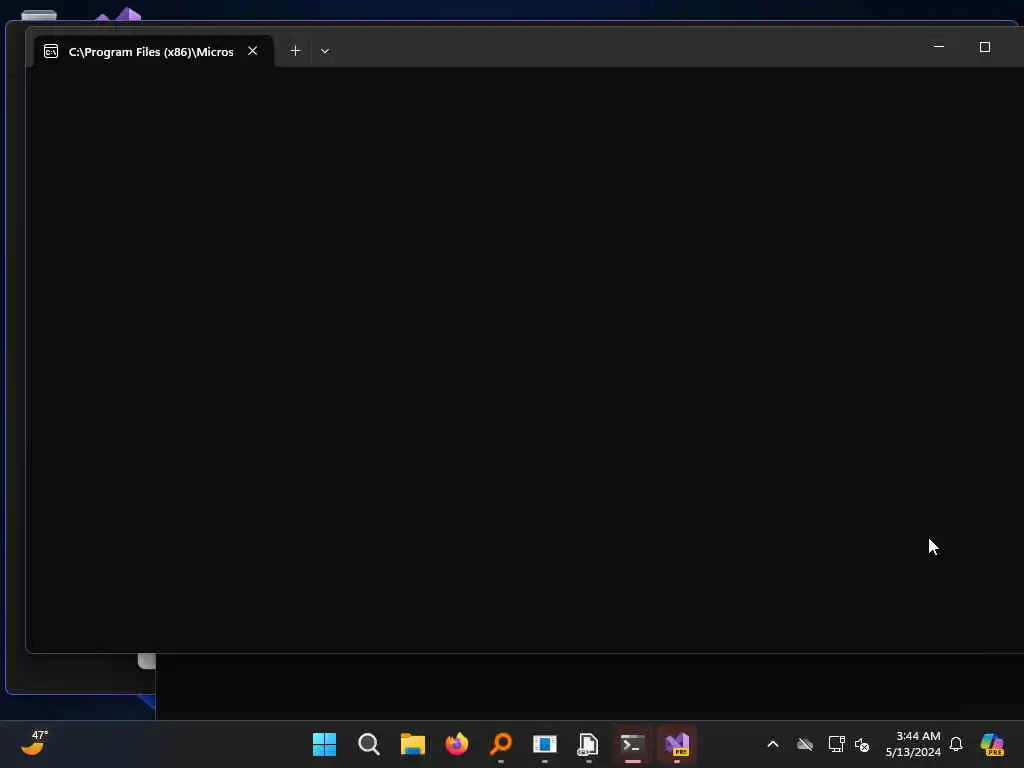1024x768 pixels.
Task: Open the clock showing 3:44 AM
Action: pos(913,744)
